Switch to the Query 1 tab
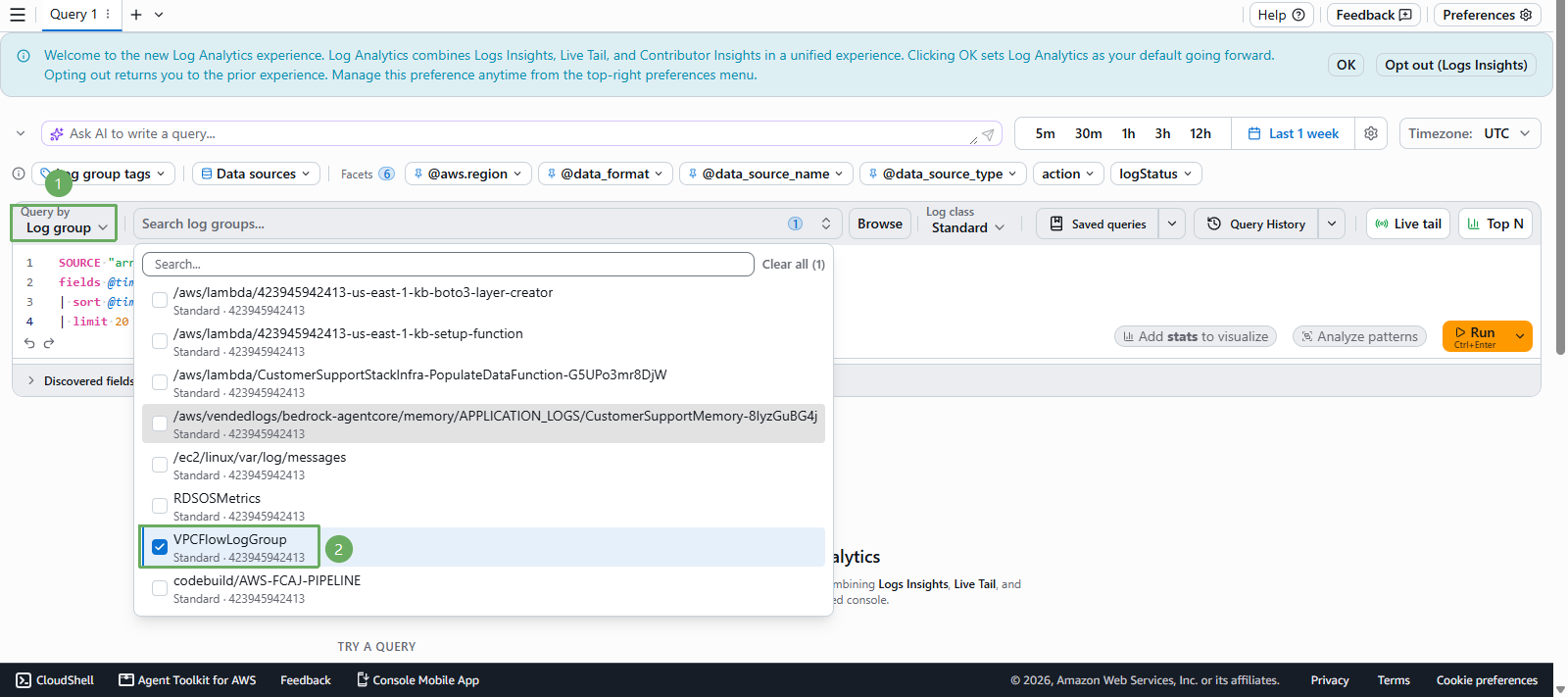 point(73,15)
